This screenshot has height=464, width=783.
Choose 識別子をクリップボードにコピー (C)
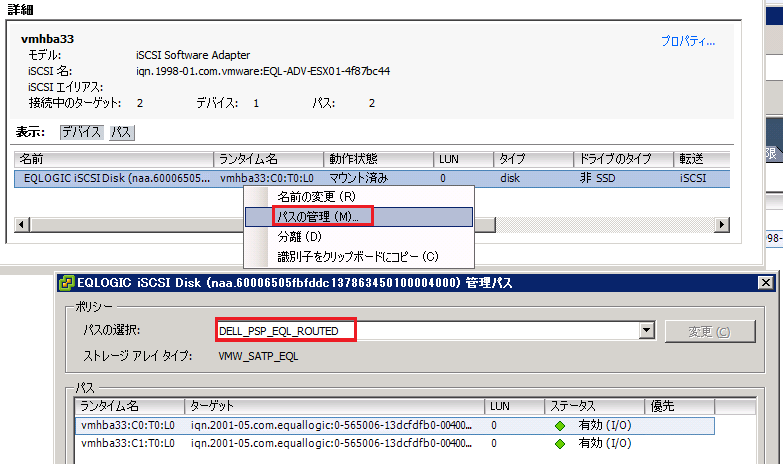pyautogui.click(x=359, y=256)
